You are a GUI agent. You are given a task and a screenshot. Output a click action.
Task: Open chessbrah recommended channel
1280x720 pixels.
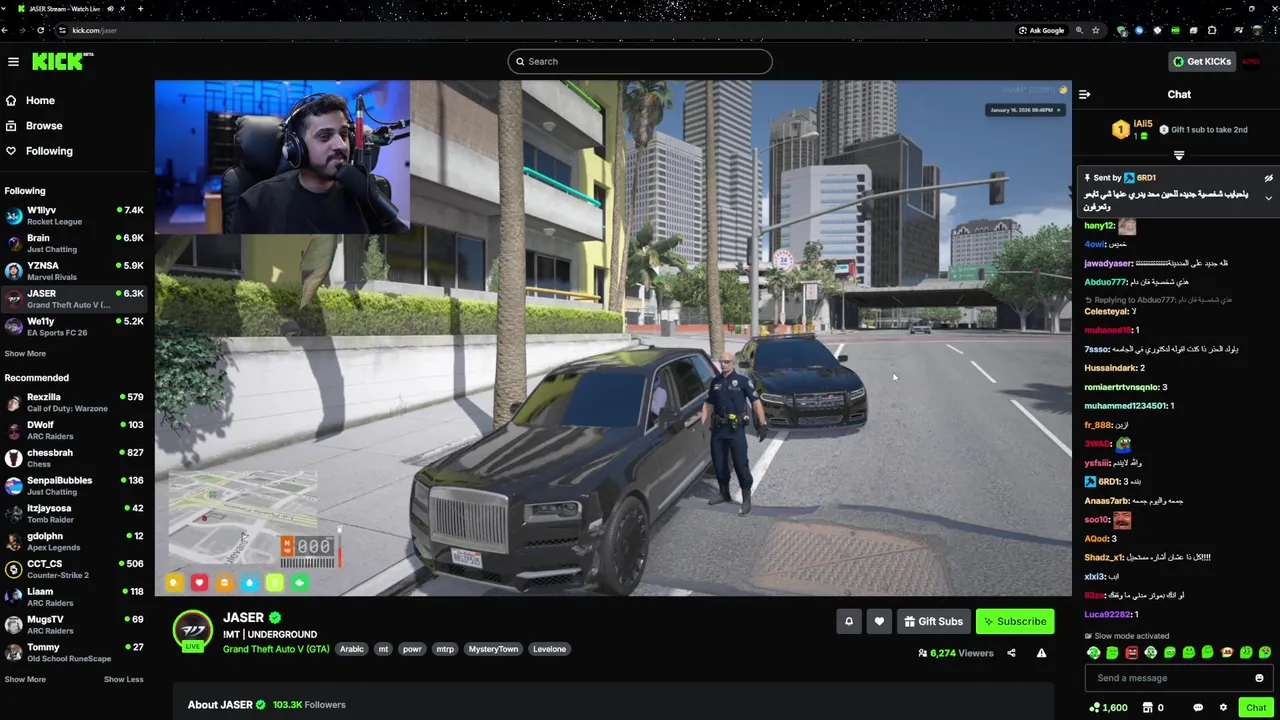click(74, 458)
